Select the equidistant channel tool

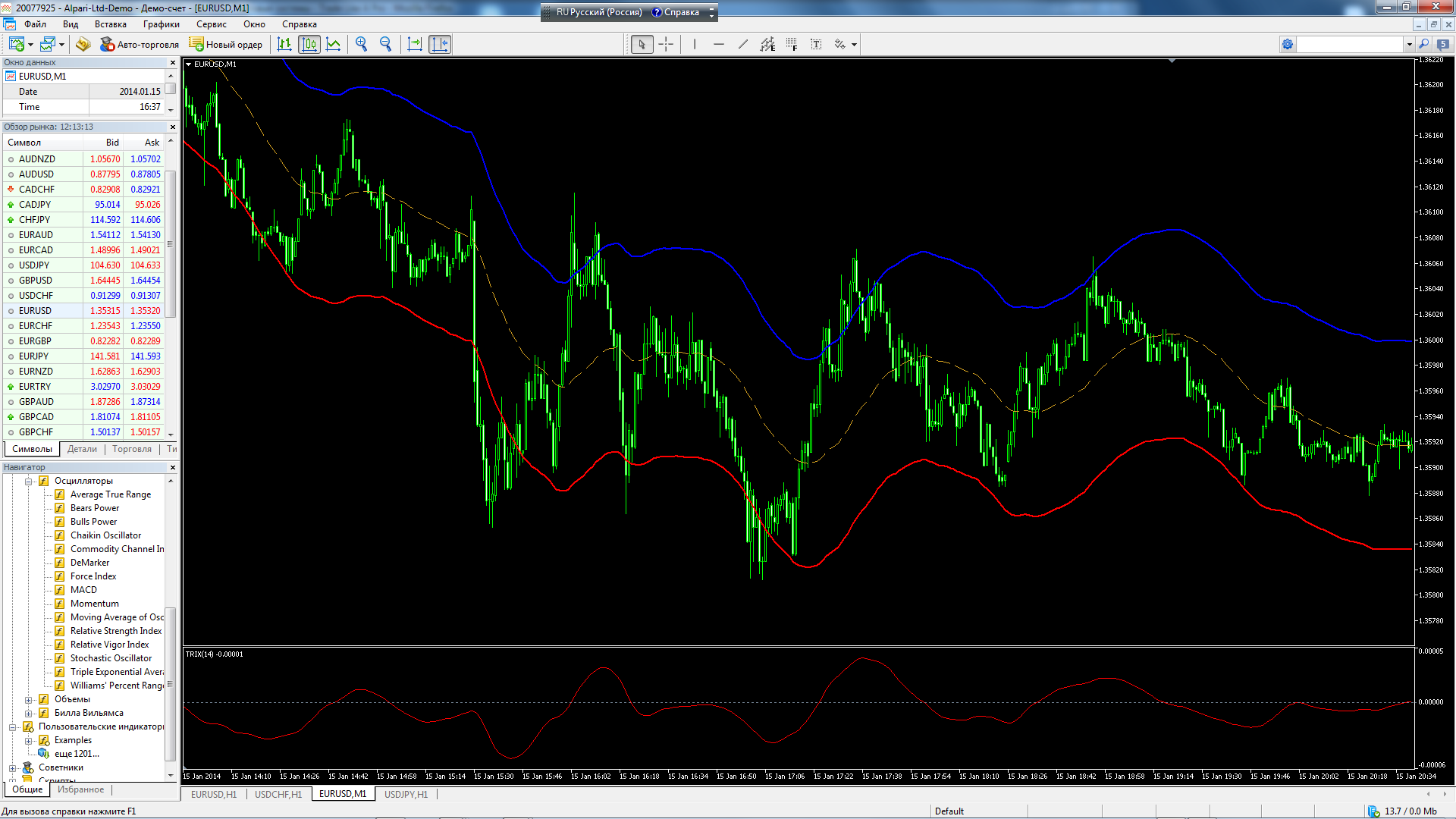[x=767, y=44]
